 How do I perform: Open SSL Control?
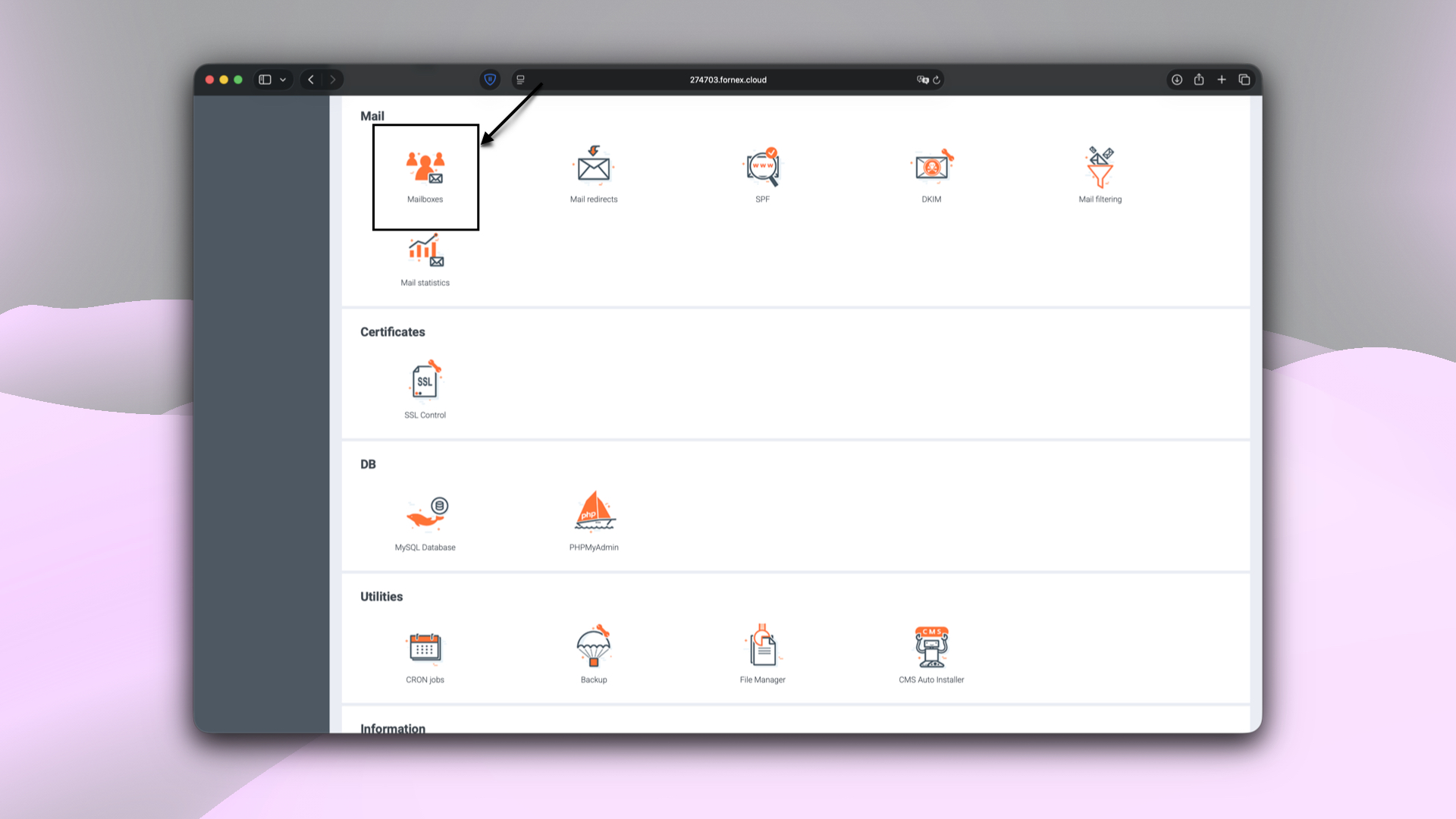pyautogui.click(x=425, y=388)
